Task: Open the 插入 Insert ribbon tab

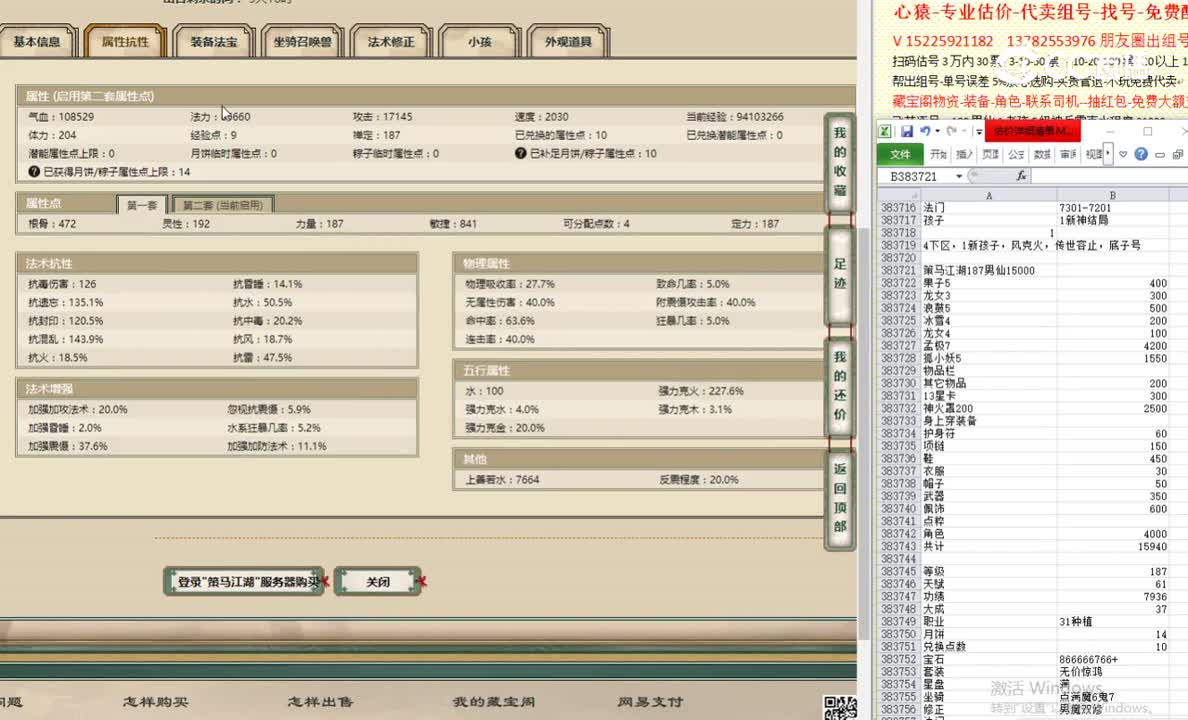Action: pyautogui.click(x=964, y=154)
